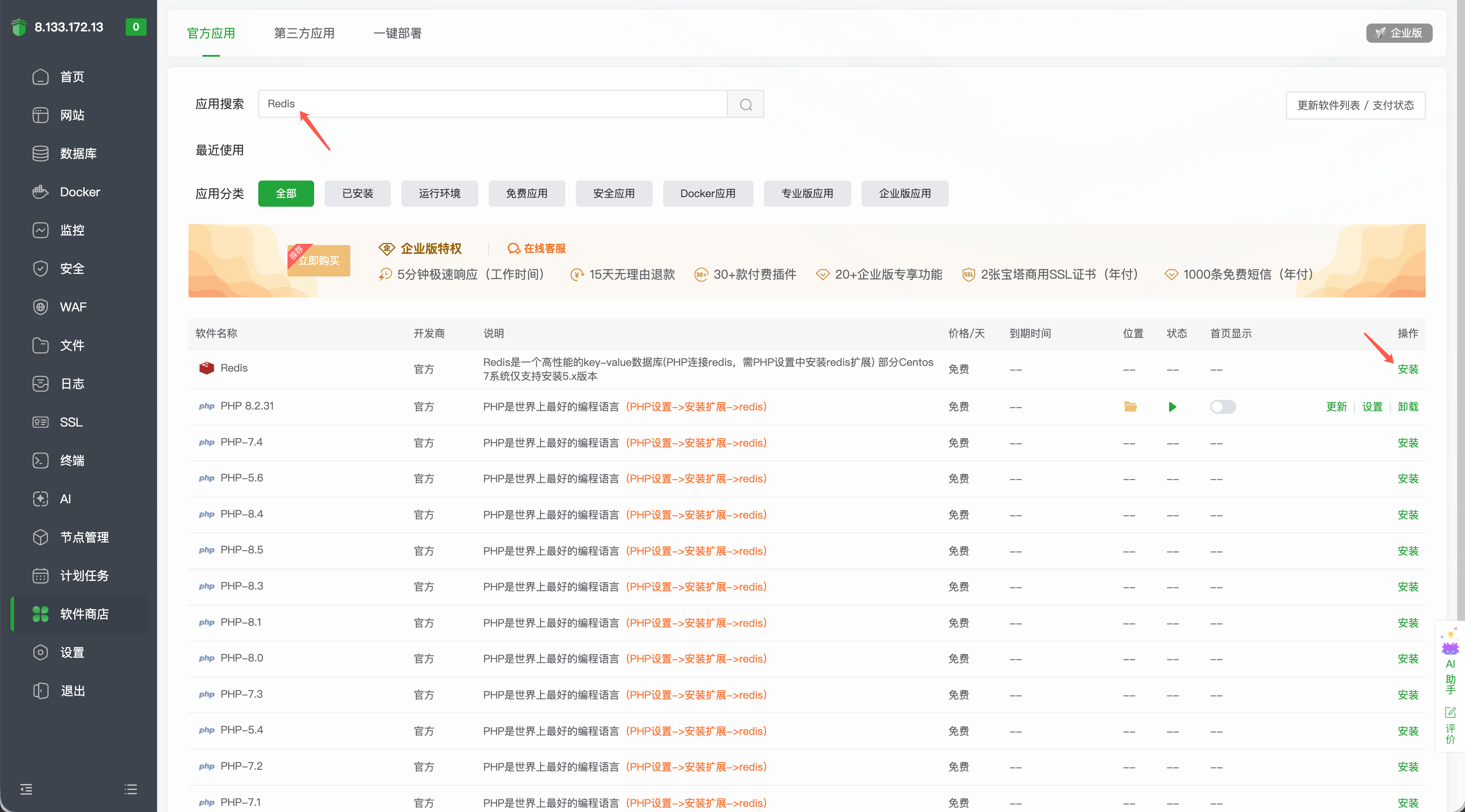Screen dimensions: 1465x812
Task: Install PHP-7.3 via 安装 link
Action: pyautogui.click(x=1408, y=695)
